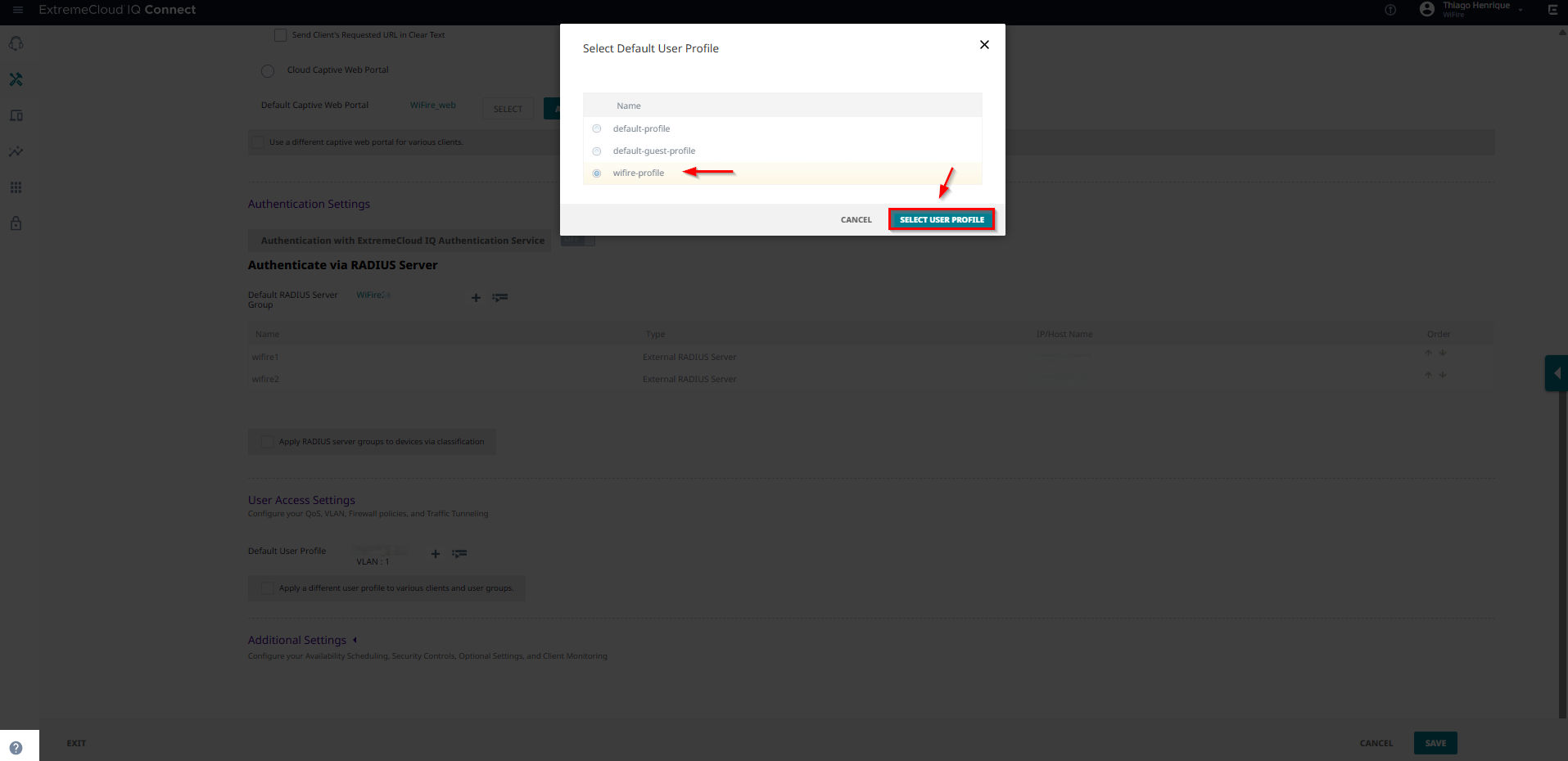This screenshot has height=761, width=1568.
Task: Click Cancel in the user profile dialog
Action: coord(856,219)
